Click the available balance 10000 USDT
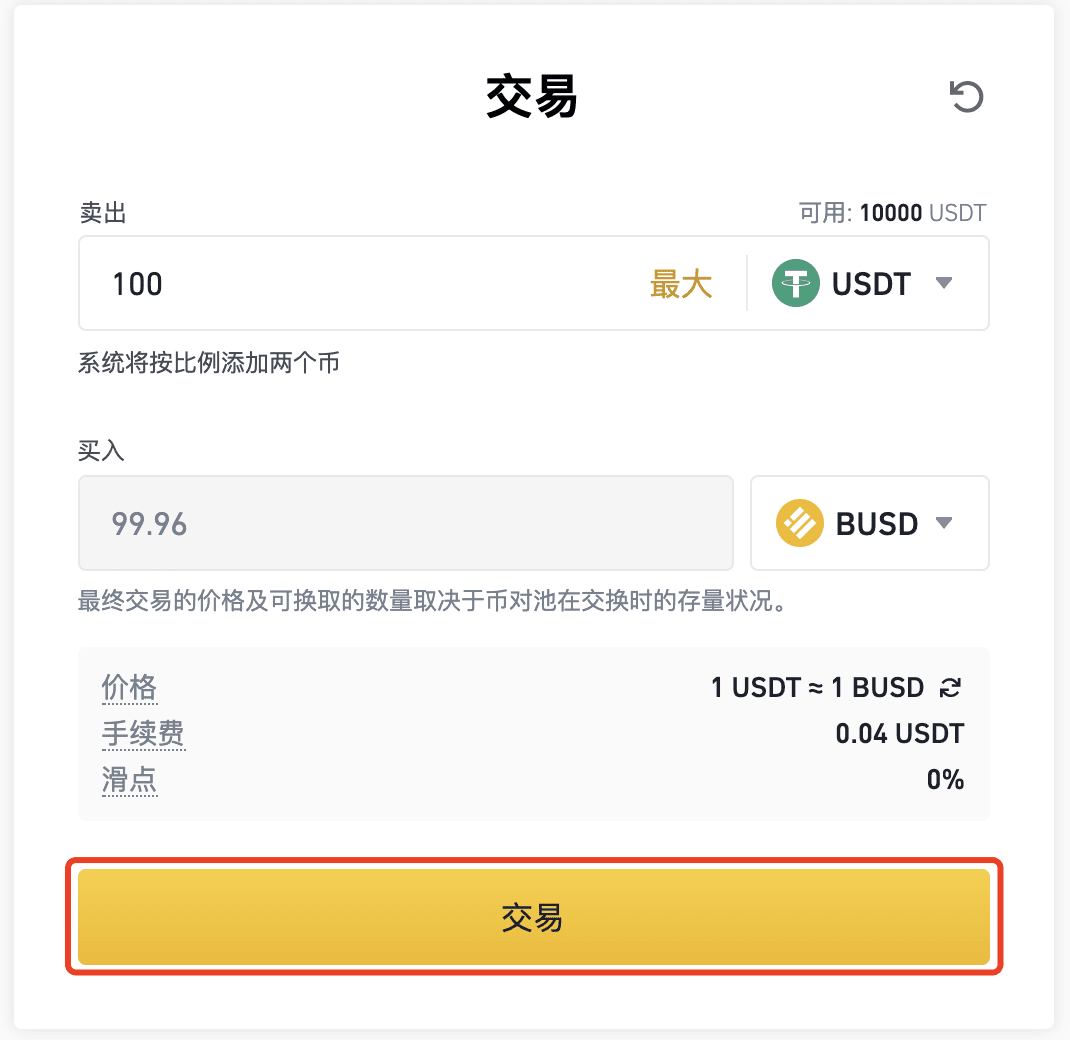This screenshot has height=1040, width=1070. coord(923,213)
